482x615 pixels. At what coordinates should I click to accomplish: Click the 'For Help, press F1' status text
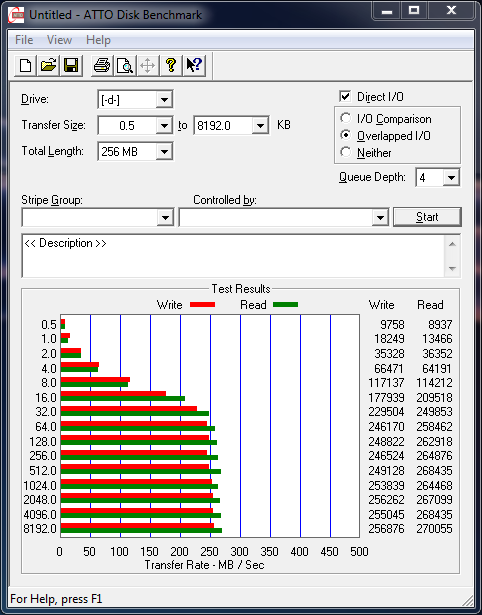[56, 599]
